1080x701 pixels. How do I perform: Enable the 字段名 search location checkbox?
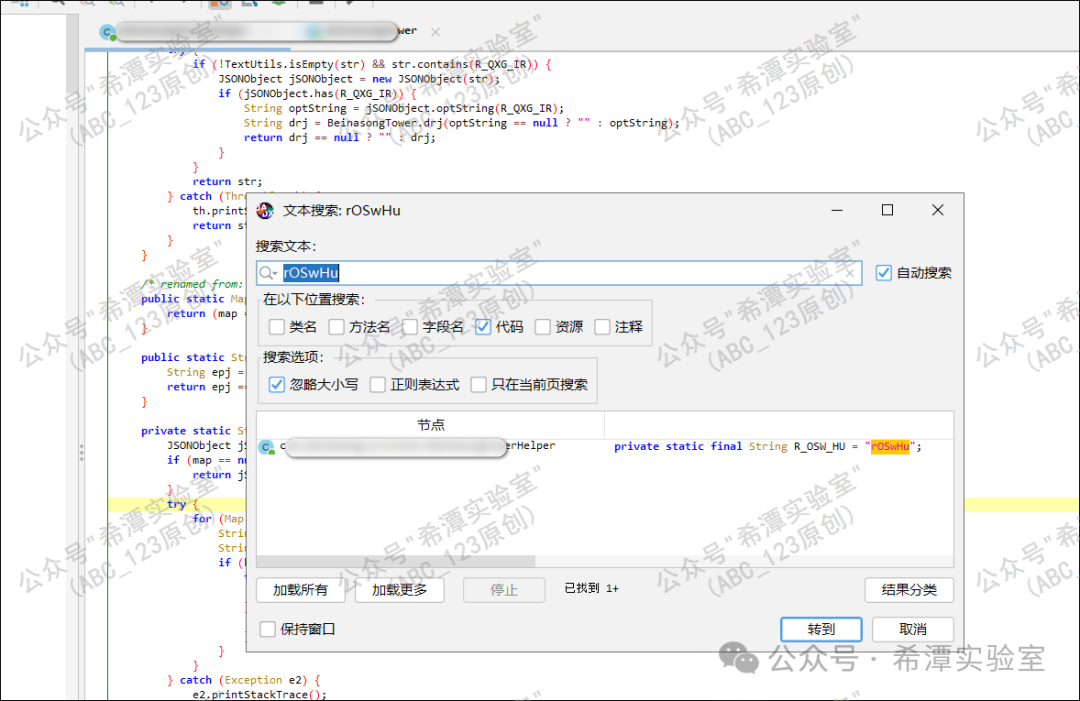410,326
